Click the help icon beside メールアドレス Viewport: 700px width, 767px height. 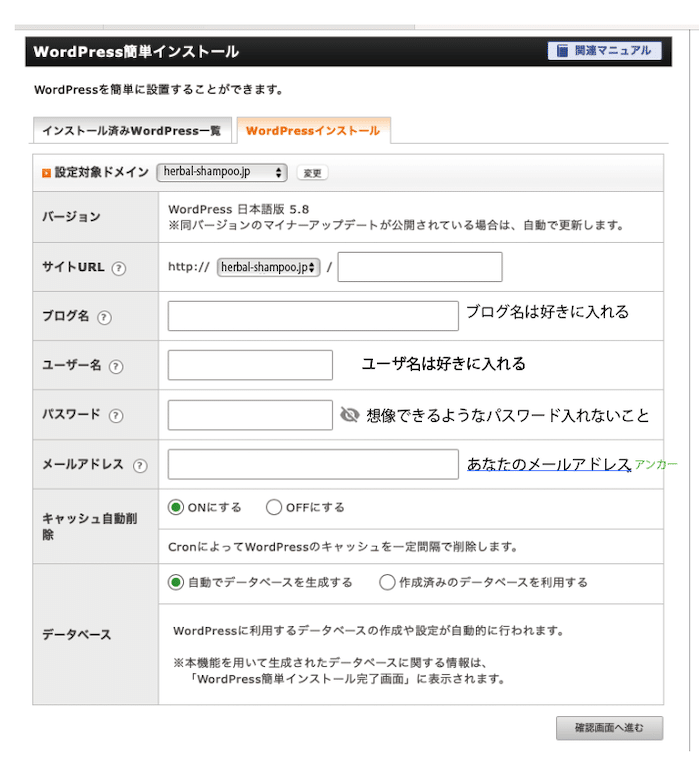coord(140,465)
